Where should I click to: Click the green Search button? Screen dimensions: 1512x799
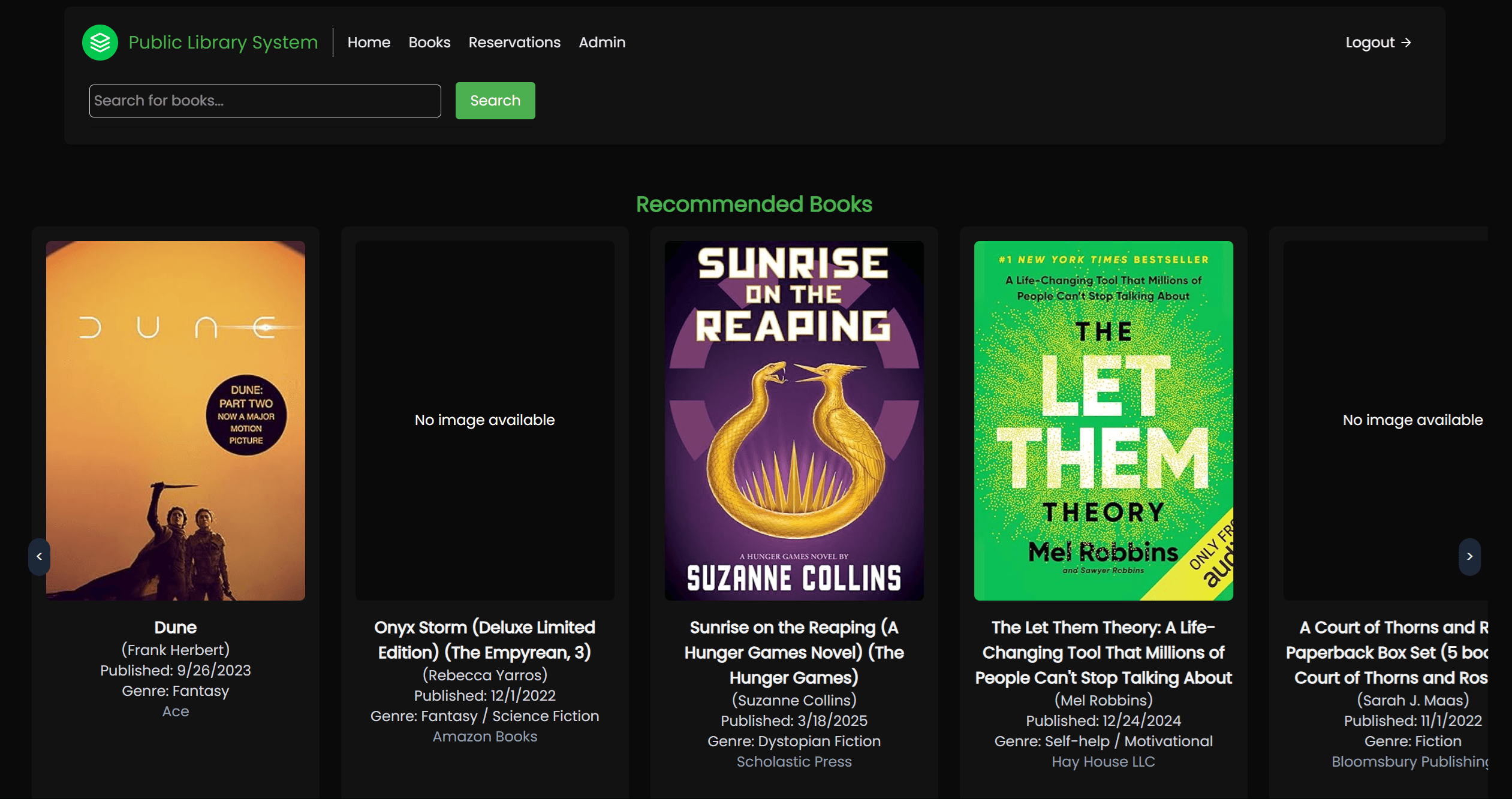(495, 101)
